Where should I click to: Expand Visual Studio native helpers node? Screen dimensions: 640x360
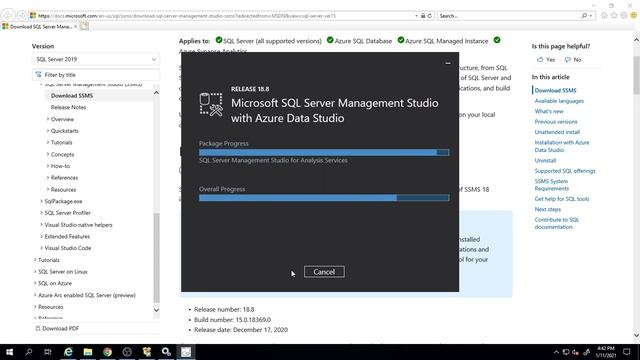(x=41, y=225)
